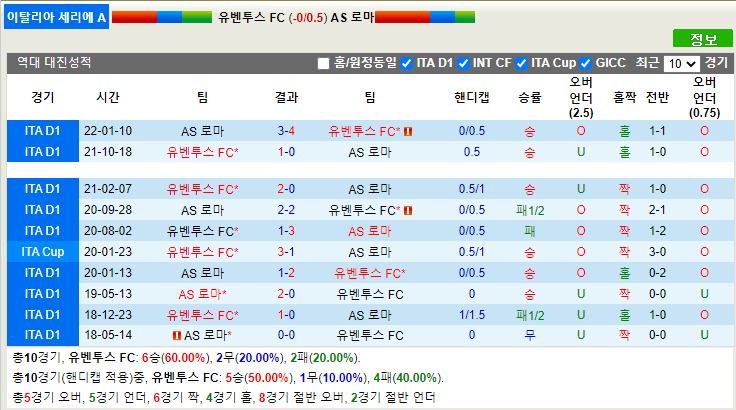This screenshot has height=410, width=736.
Task: Uncheck the ITA D1 checkbox
Action: [406, 63]
